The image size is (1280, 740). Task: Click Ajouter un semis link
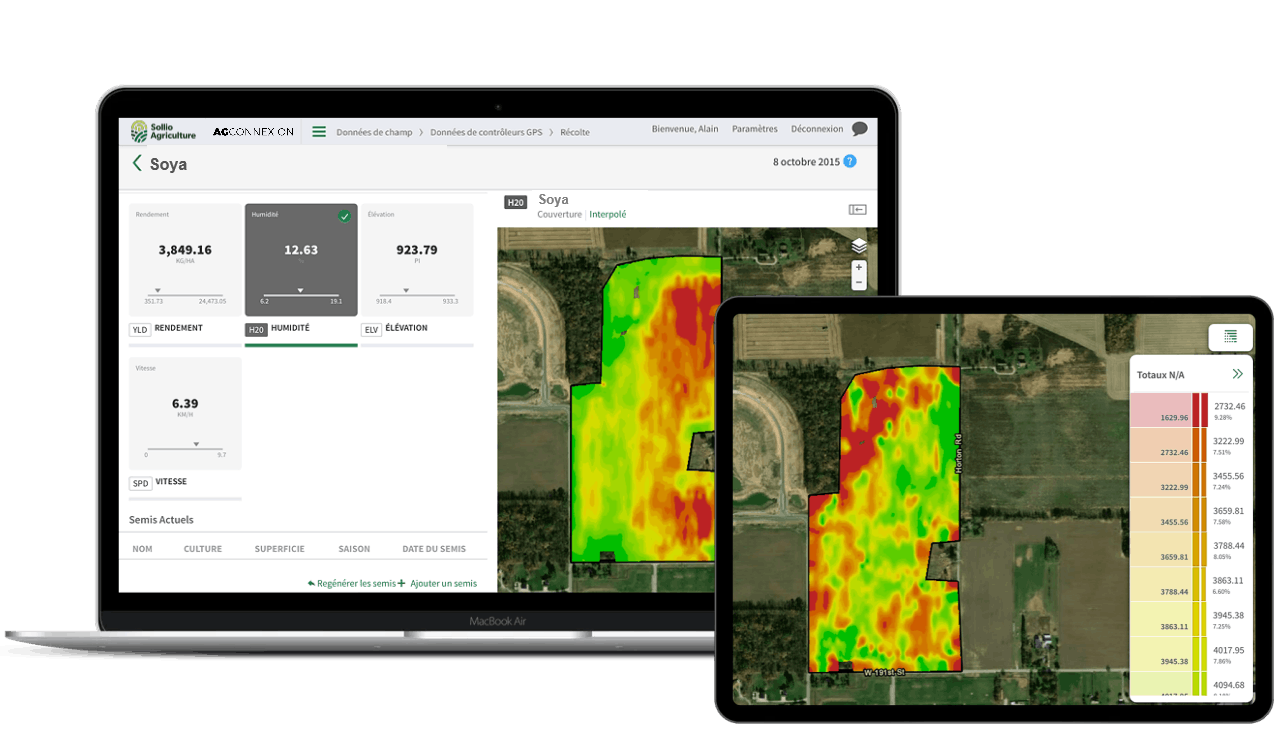click(438, 583)
